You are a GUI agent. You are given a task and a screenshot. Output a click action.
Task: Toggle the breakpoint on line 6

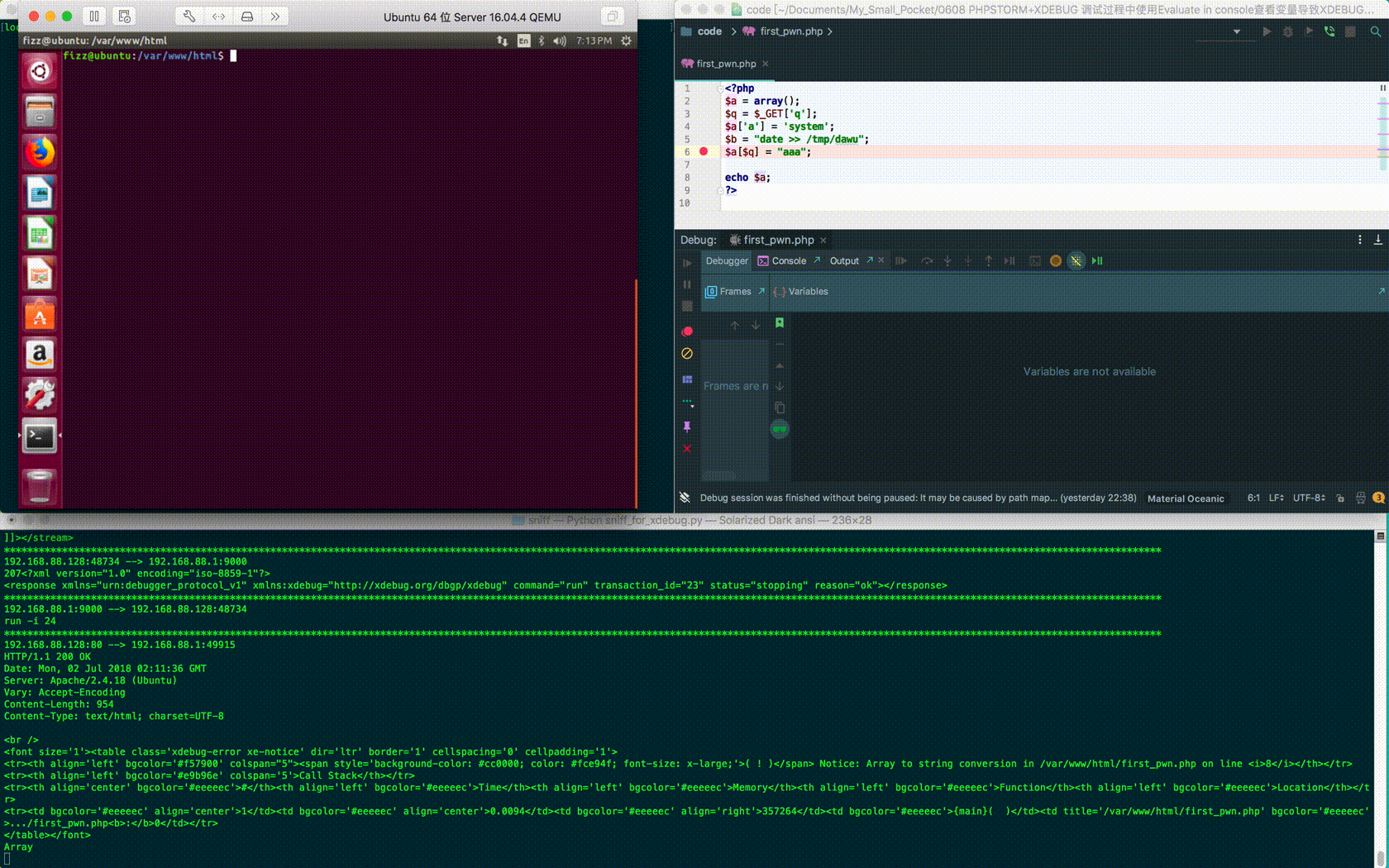point(704,151)
